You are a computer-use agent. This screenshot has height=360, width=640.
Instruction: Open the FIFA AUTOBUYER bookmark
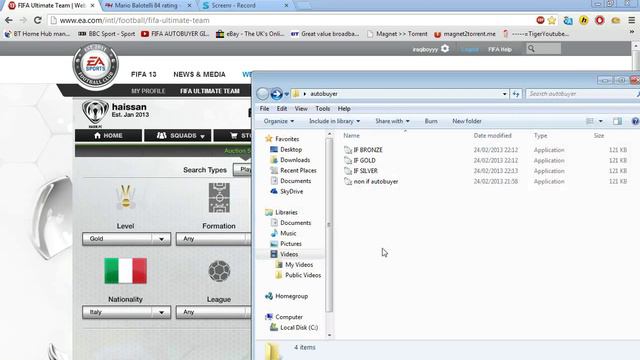pos(175,34)
